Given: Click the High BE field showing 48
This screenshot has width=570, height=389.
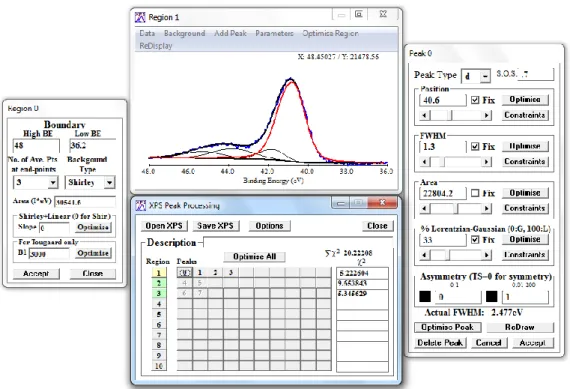Looking at the screenshot, I should click(36, 146).
